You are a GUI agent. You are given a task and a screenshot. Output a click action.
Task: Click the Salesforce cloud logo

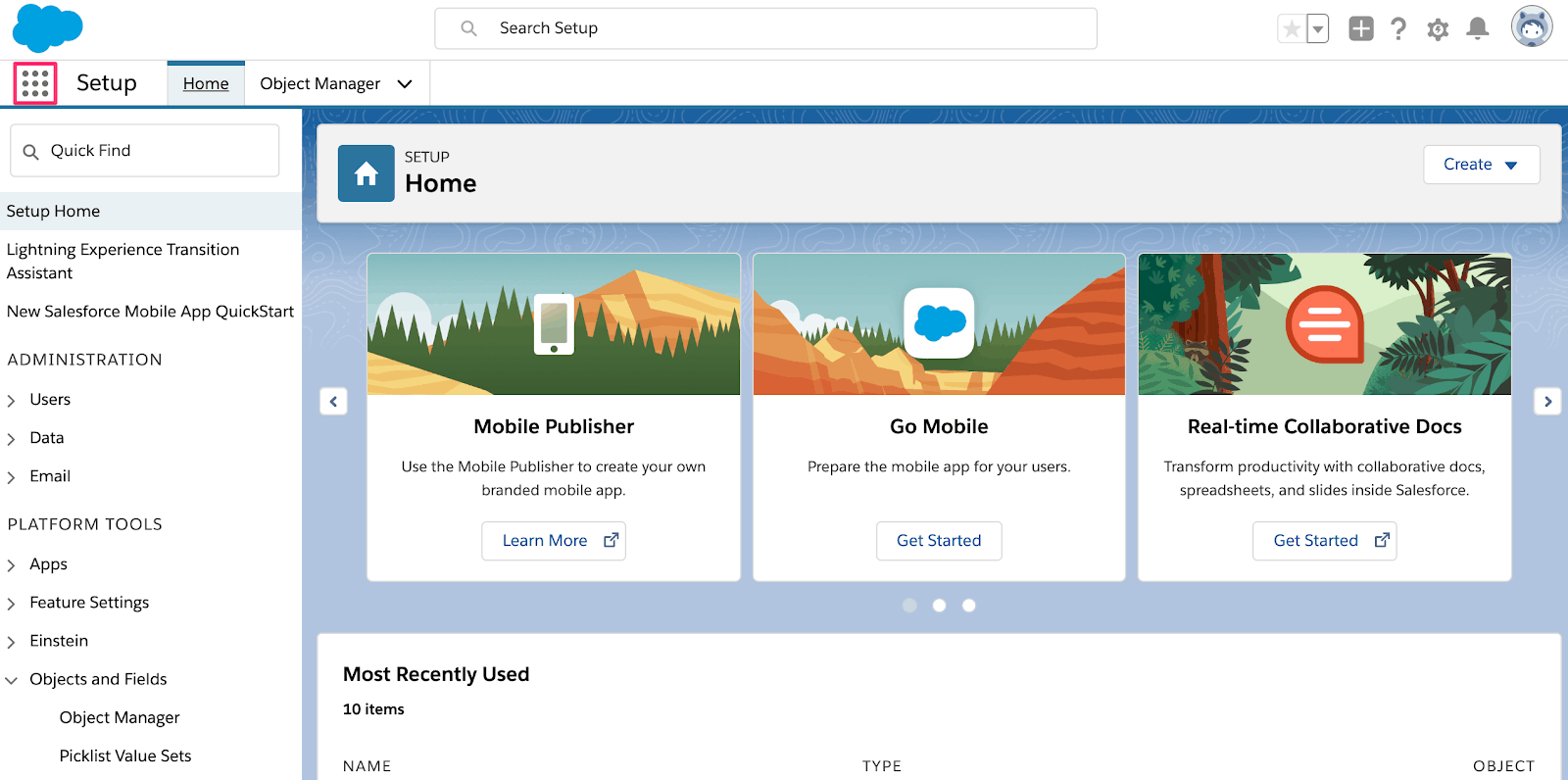click(47, 28)
